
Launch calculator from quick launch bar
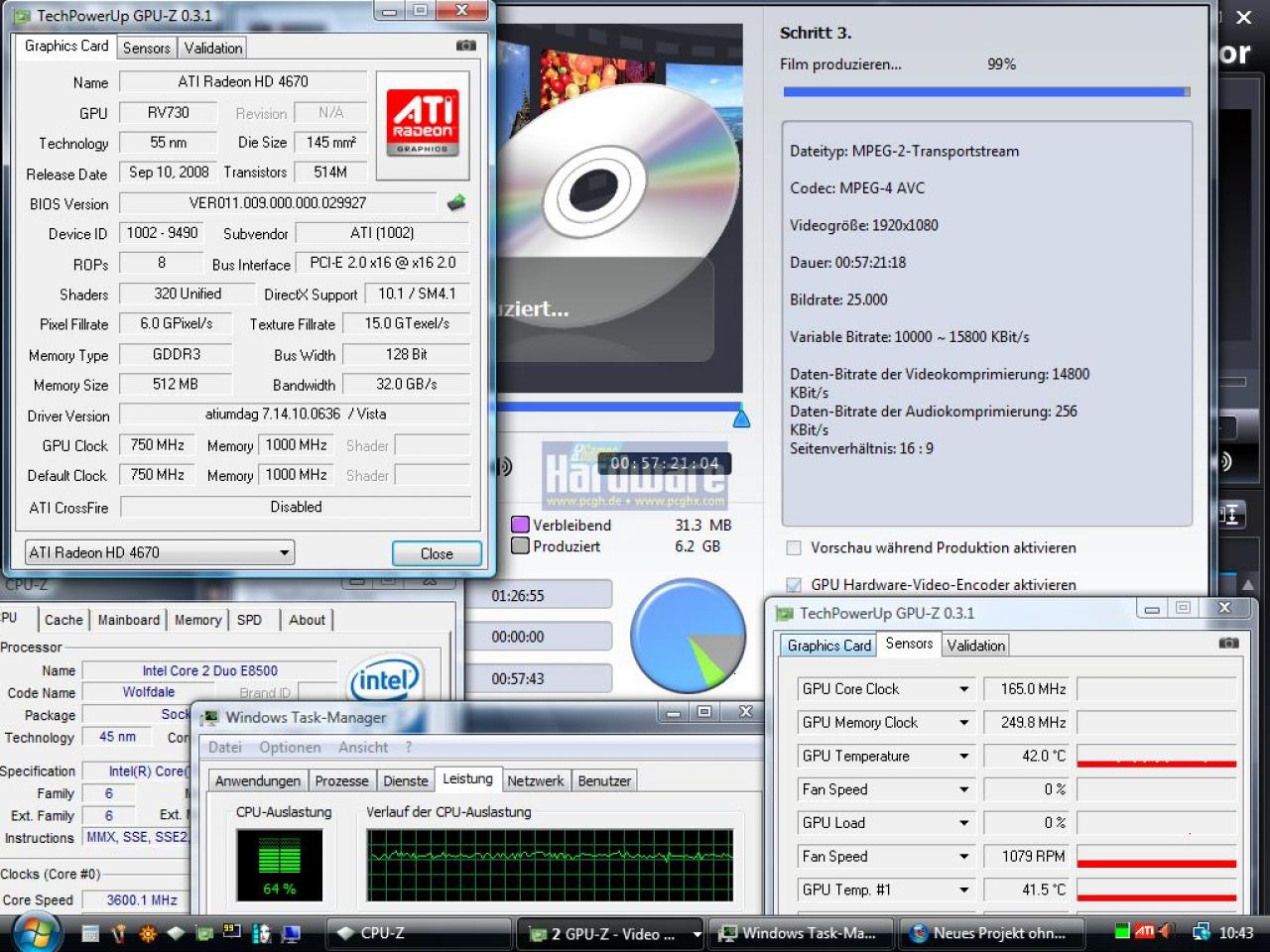[x=90, y=933]
